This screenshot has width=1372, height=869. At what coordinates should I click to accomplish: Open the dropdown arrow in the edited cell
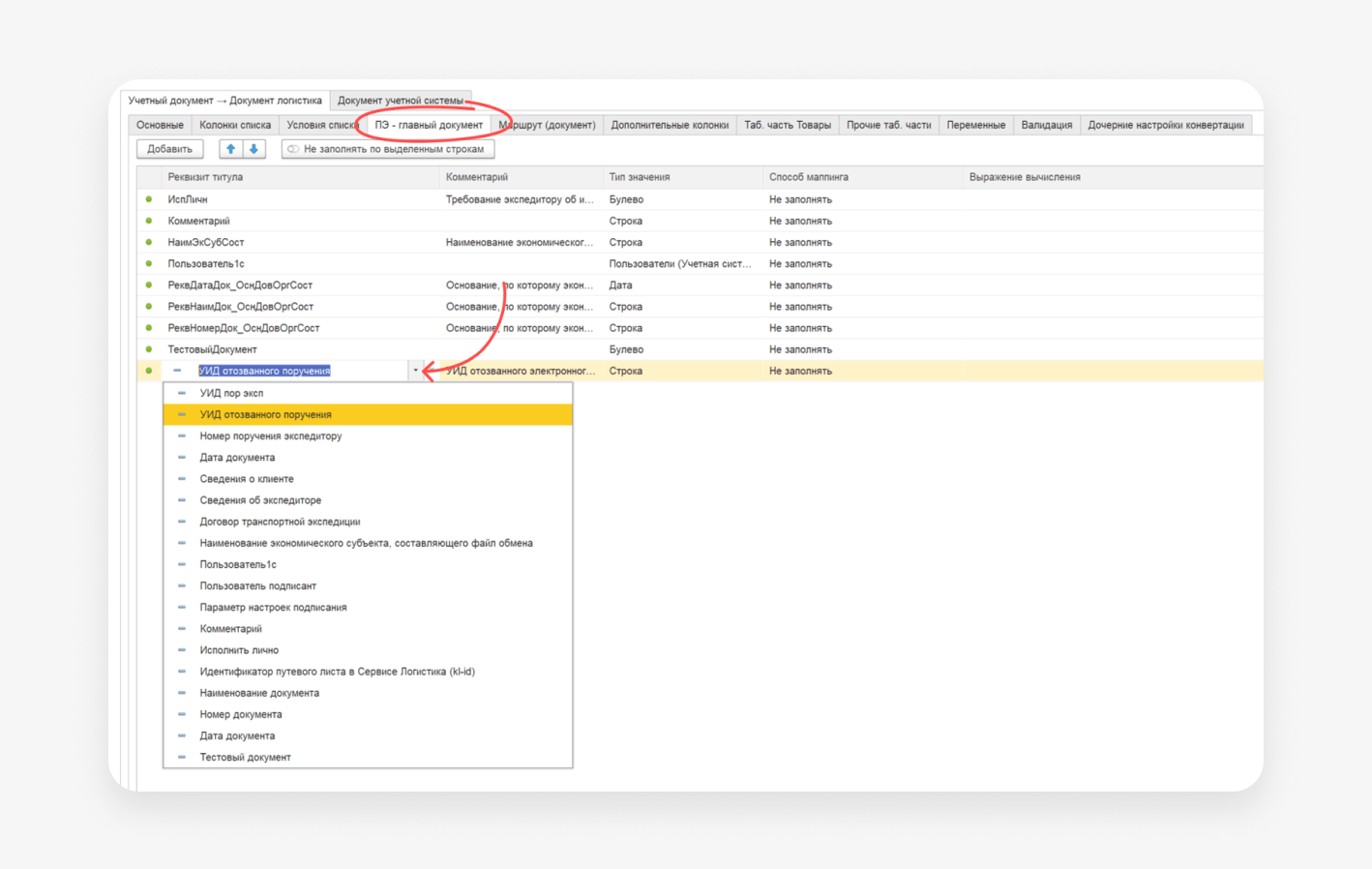click(x=416, y=371)
